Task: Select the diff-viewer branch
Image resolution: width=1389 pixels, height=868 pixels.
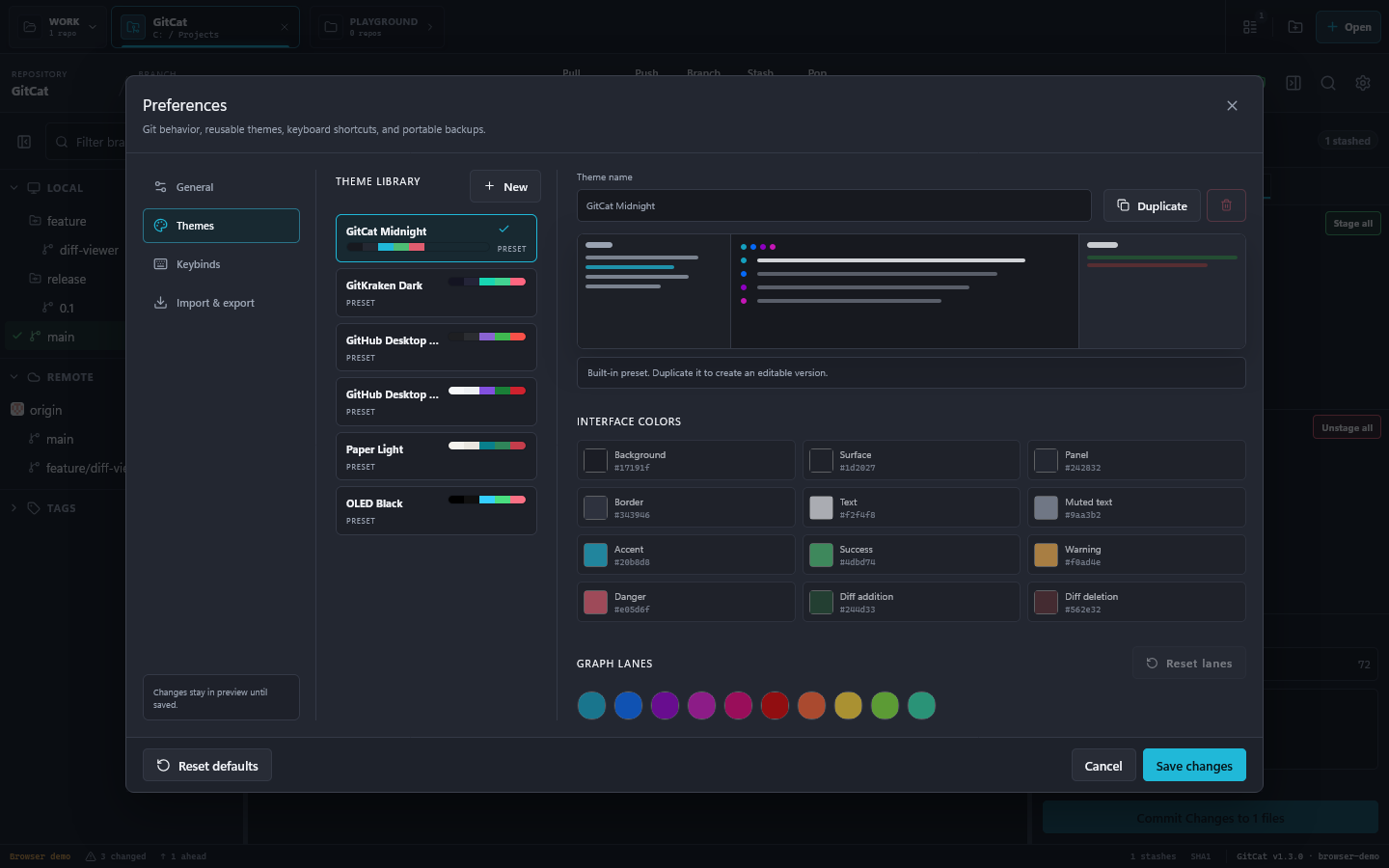Action: [89, 250]
